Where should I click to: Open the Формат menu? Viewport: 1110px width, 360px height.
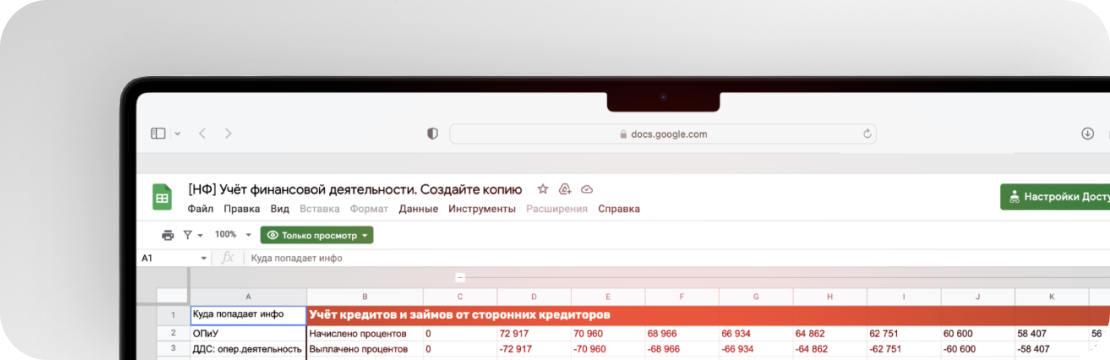click(369, 209)
